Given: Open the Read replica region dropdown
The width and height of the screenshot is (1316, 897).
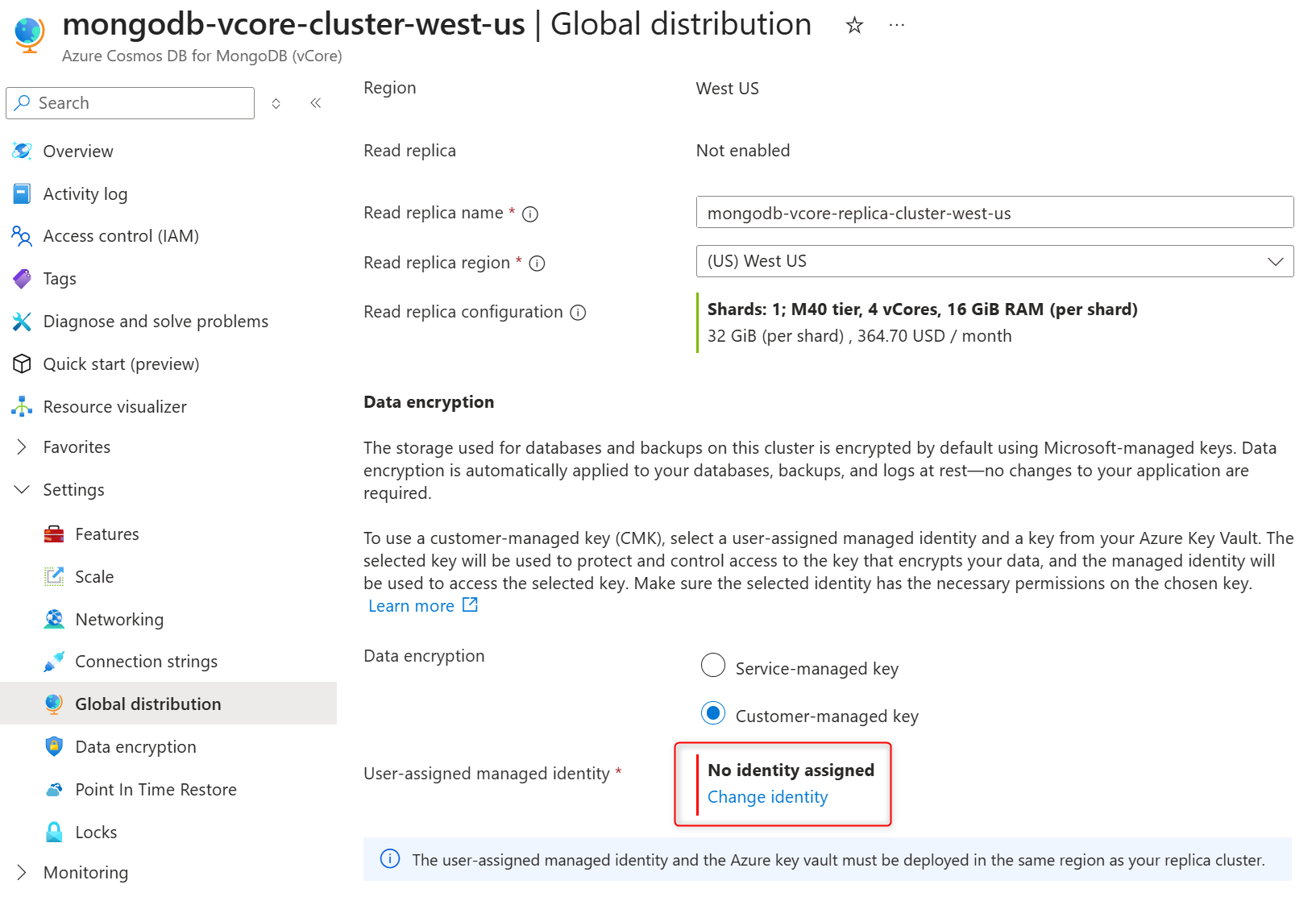Looking at the screenshot, I should (994, 261).
